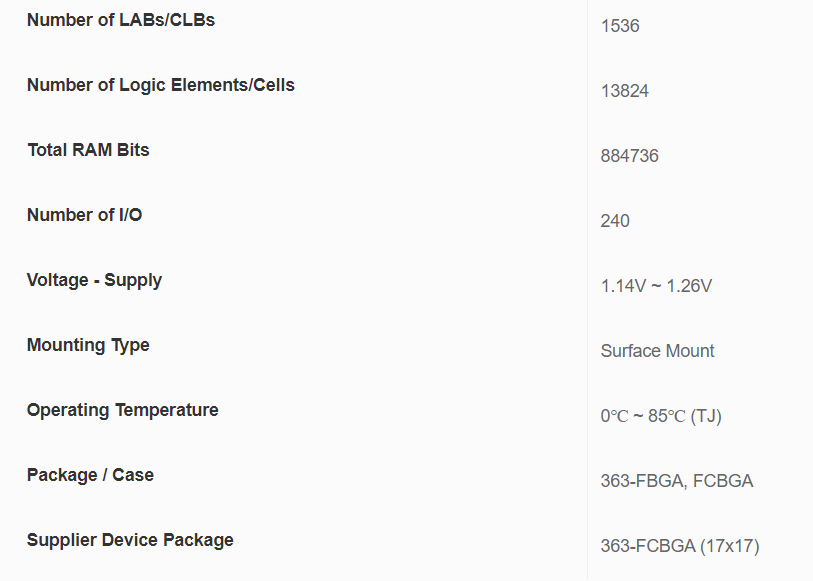The image size is (813, 581).
Task: Click the 'Mounting Type' label
Action: click(88, 345)
